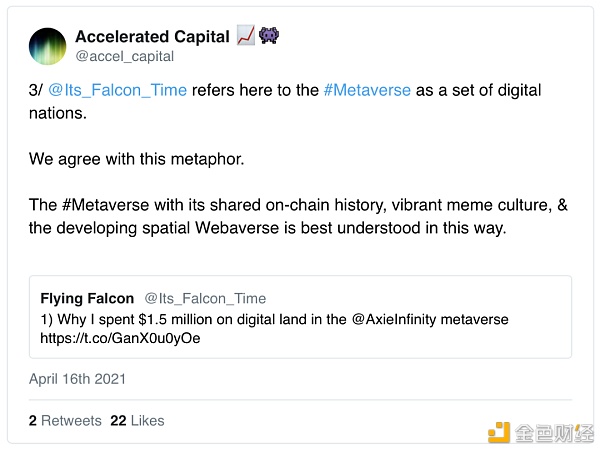Open the blue @Its_Falcon_Time mention
This screenshot has height=449, width=600.
(x=118, y=90)
